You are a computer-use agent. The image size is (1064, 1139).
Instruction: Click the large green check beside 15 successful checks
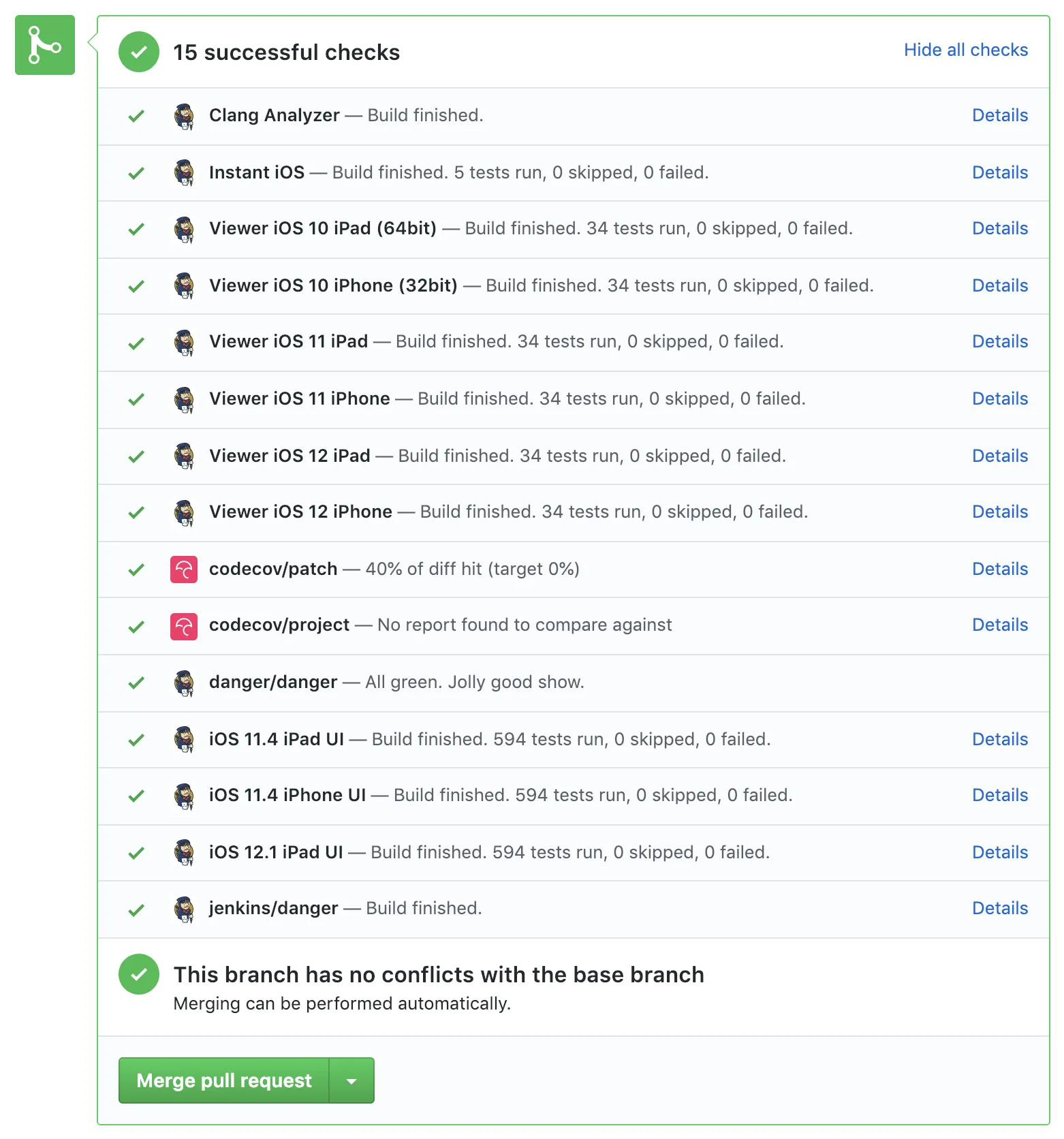139,52
